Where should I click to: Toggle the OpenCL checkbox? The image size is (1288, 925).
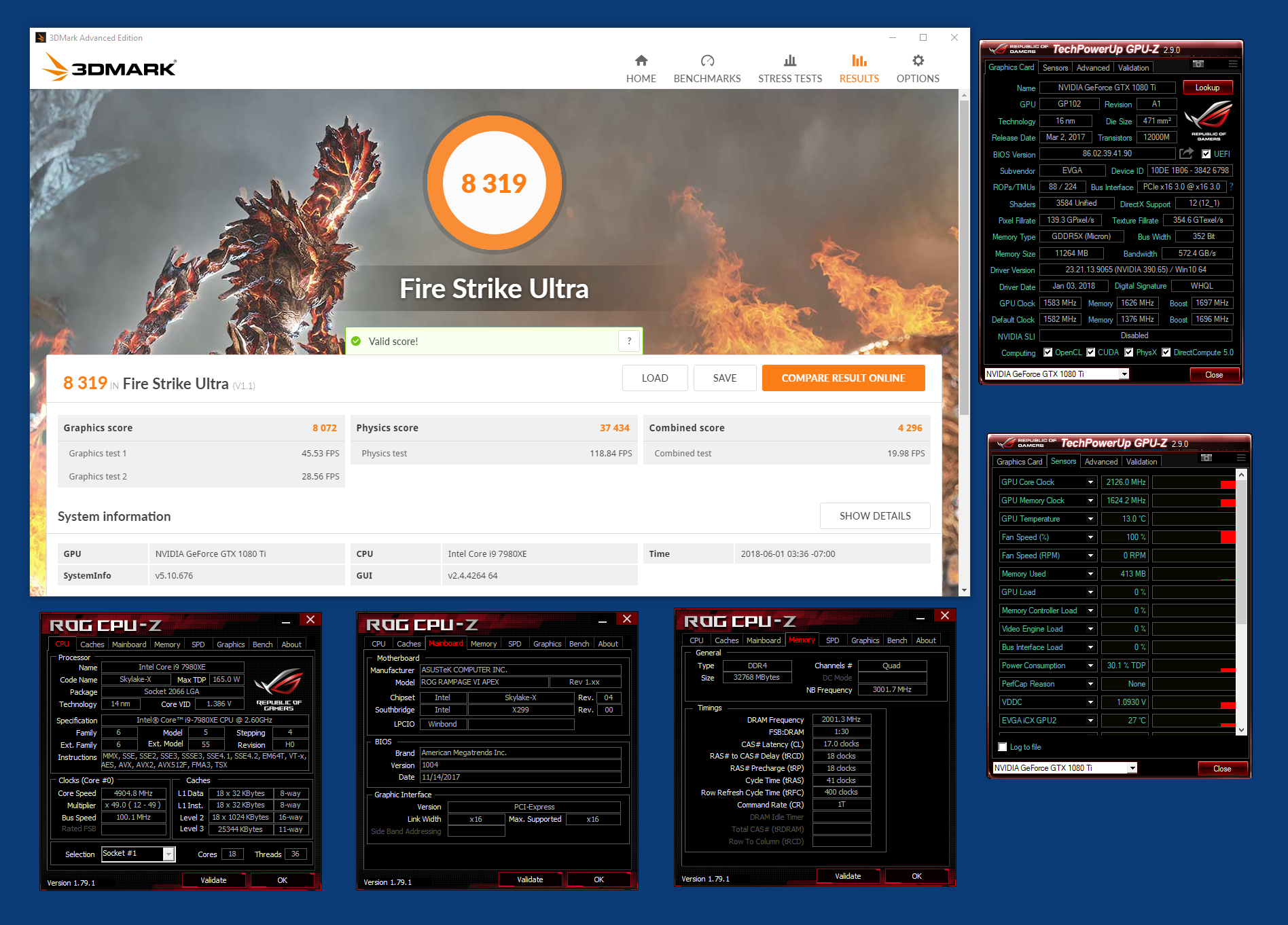coord(1048,352)
